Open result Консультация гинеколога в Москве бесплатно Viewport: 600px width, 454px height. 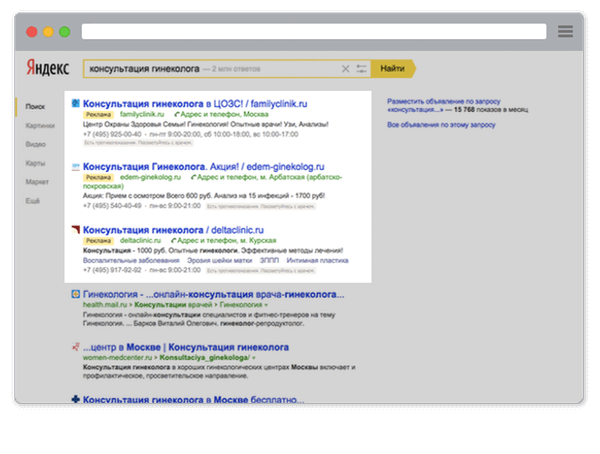(x=194, y=400)
